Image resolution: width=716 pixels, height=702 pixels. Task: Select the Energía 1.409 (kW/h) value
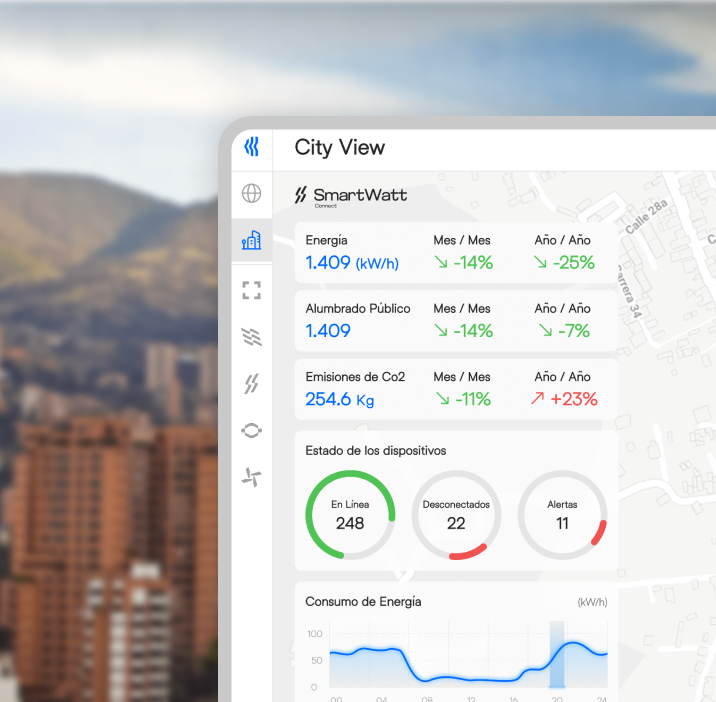click(x=352, y=263)
